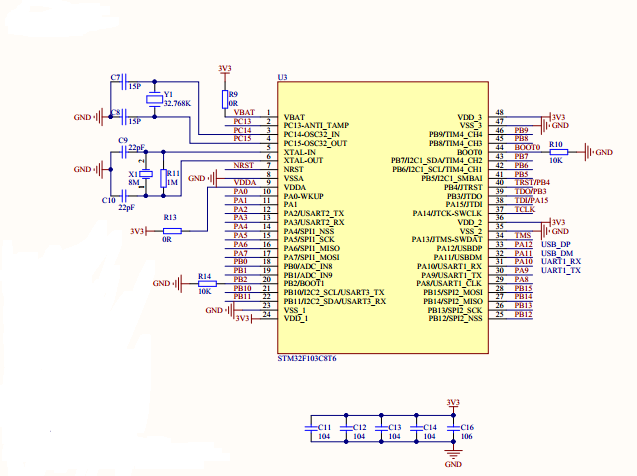Click the TMS net label
Screen dimensions: 637x476
[x=523, y=236]
